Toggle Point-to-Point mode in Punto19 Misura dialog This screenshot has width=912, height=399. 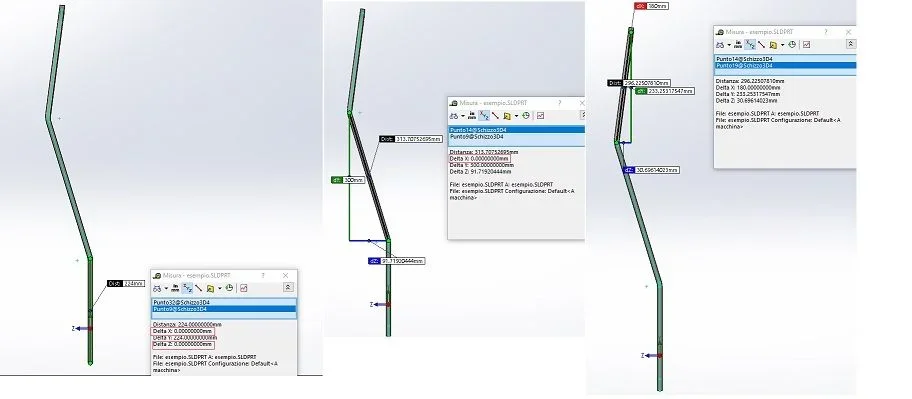click(761, 45)
